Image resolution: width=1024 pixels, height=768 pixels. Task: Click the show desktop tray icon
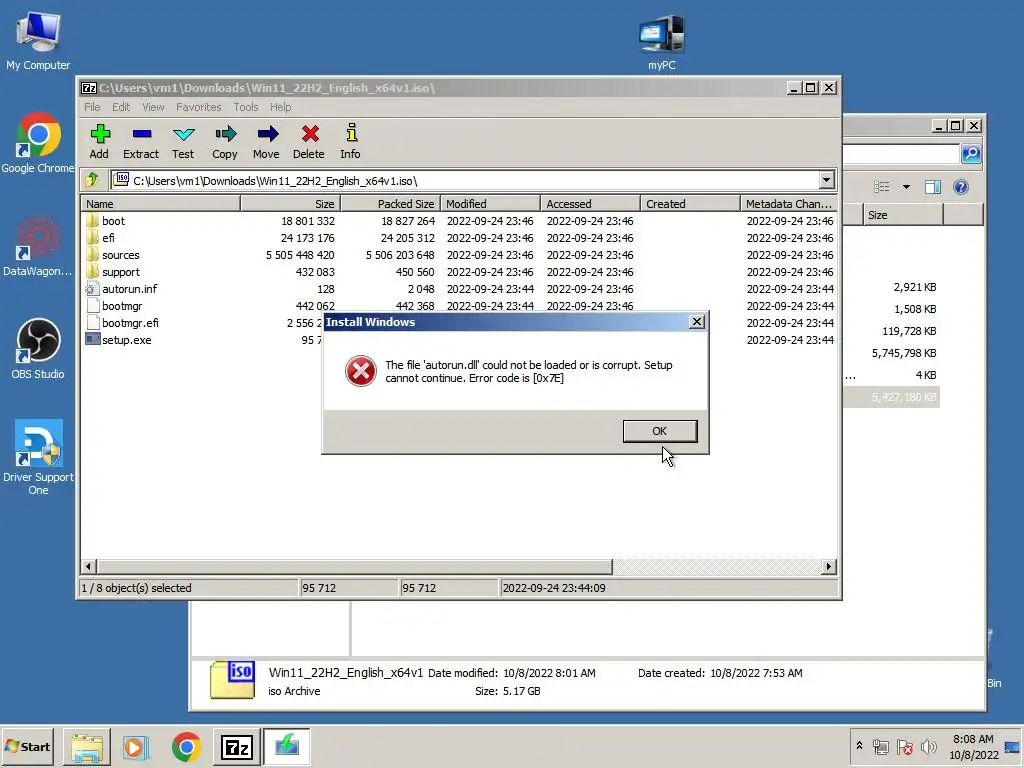click(x=1013, y=747)
